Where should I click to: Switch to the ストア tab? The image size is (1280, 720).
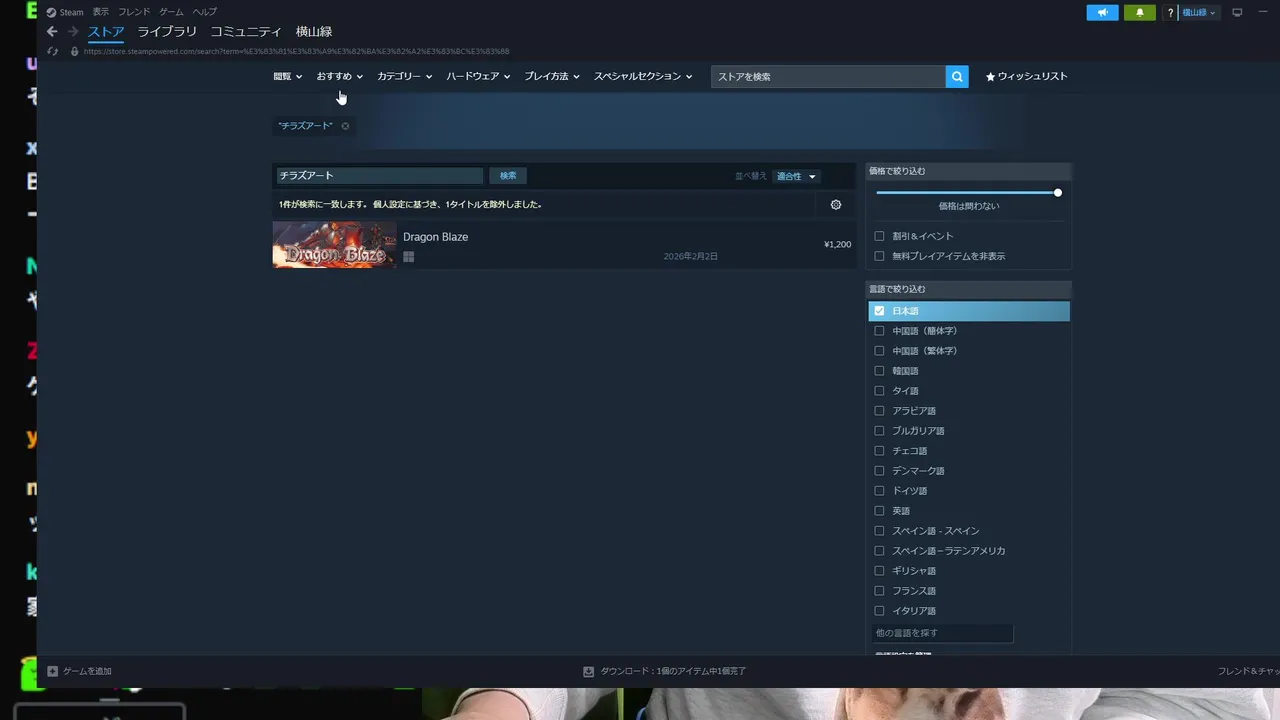pos(106,32)
